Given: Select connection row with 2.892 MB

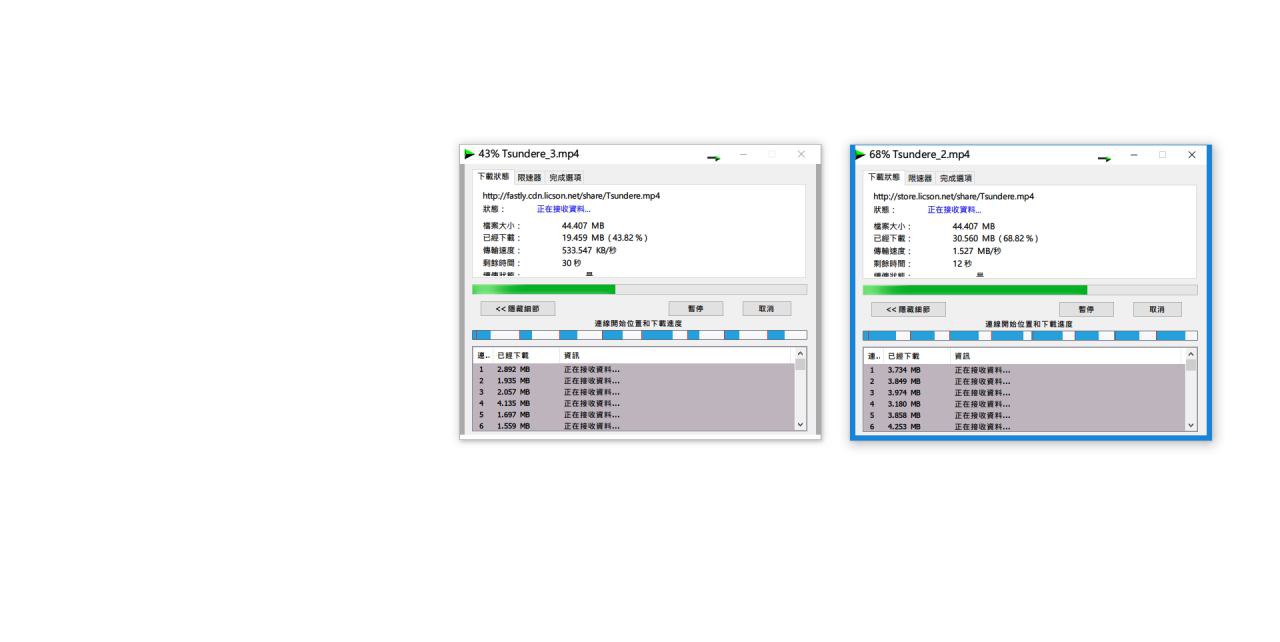Looking at the screenshot, I should 633,369.
